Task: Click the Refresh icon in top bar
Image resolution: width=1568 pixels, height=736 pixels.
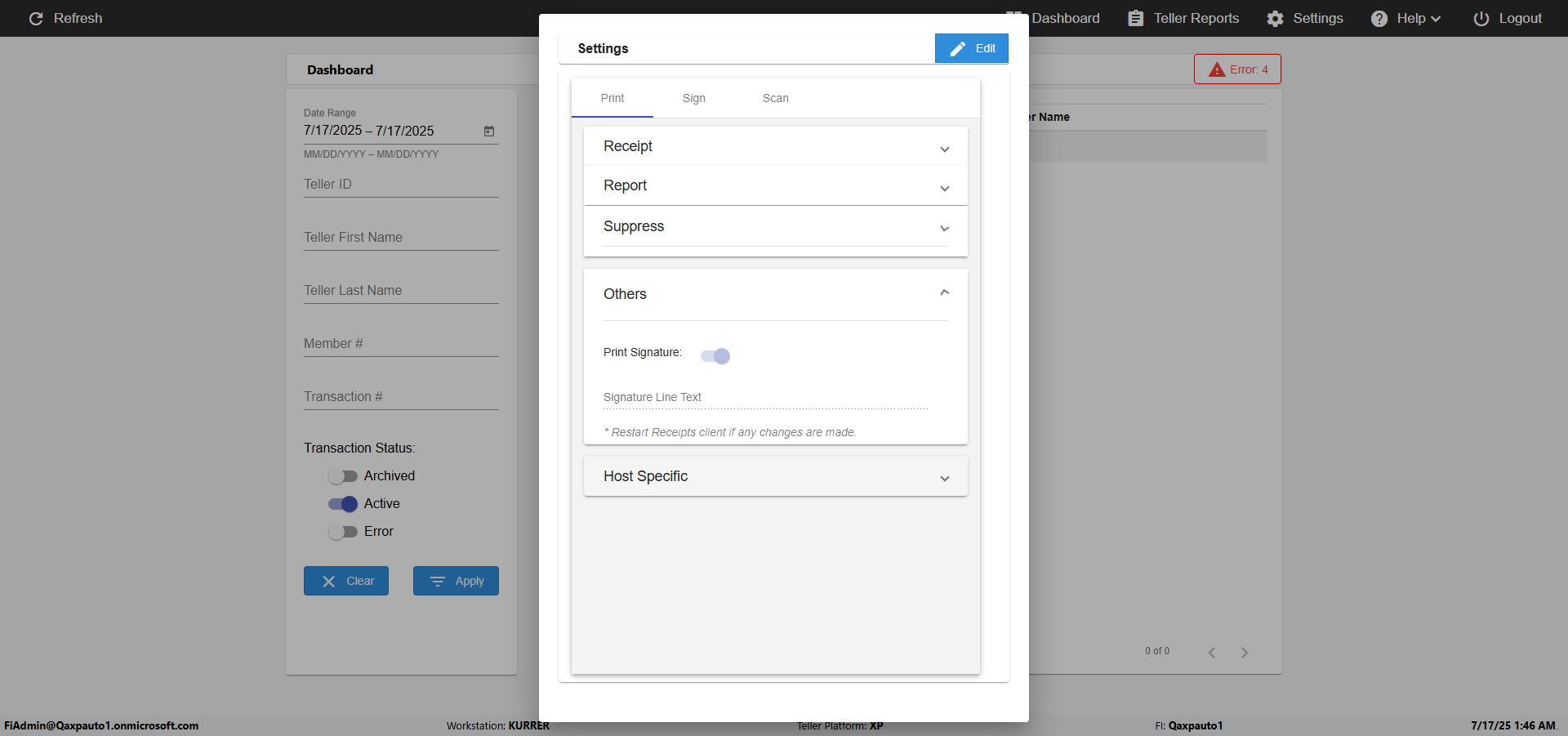Action: (x=36, y=18)
